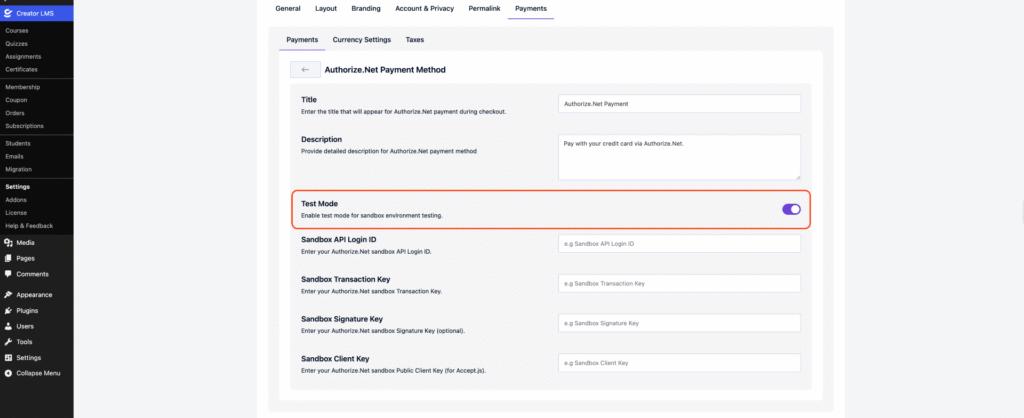Focus the Sandbox Transaction Key field
Screen dimensions: 1024x418
pos(679,283)
